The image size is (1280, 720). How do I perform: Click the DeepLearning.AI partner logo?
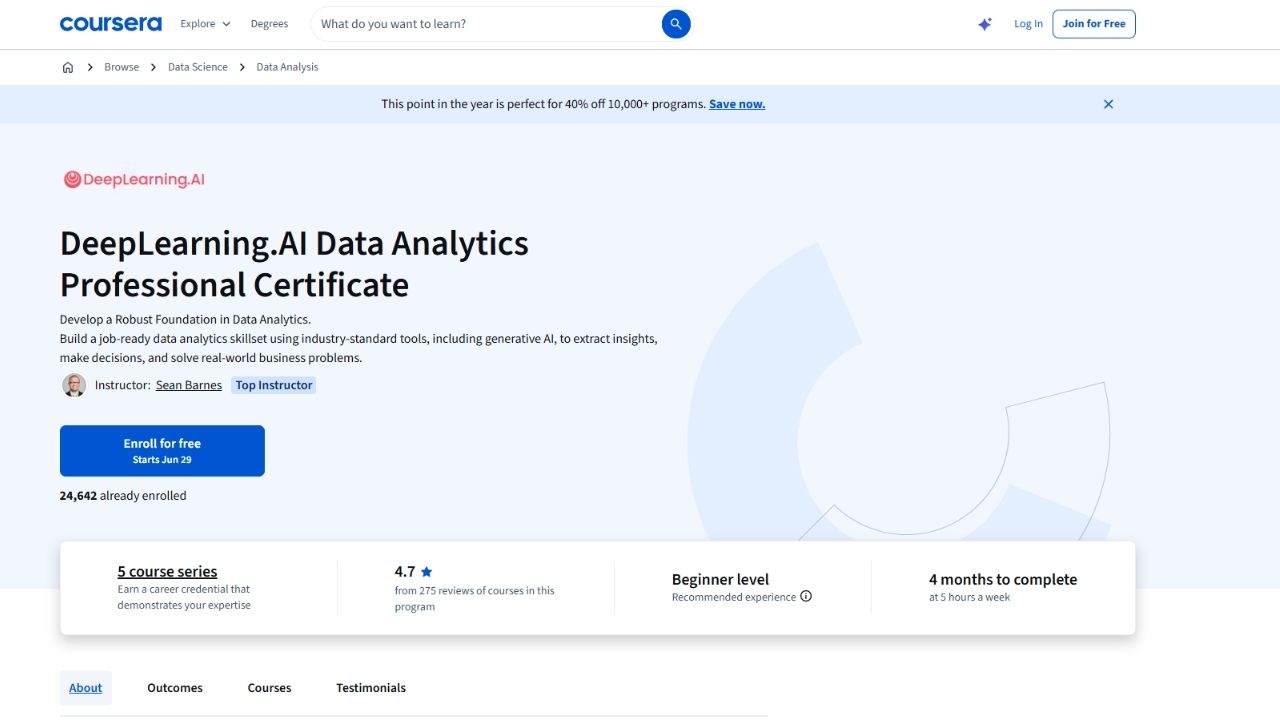coord(134,180)
